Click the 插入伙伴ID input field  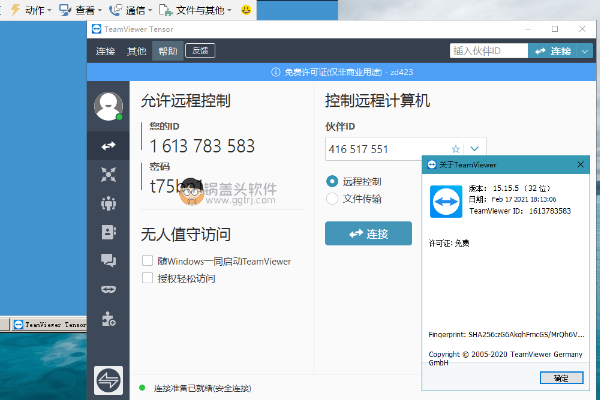tap(487, 50)
